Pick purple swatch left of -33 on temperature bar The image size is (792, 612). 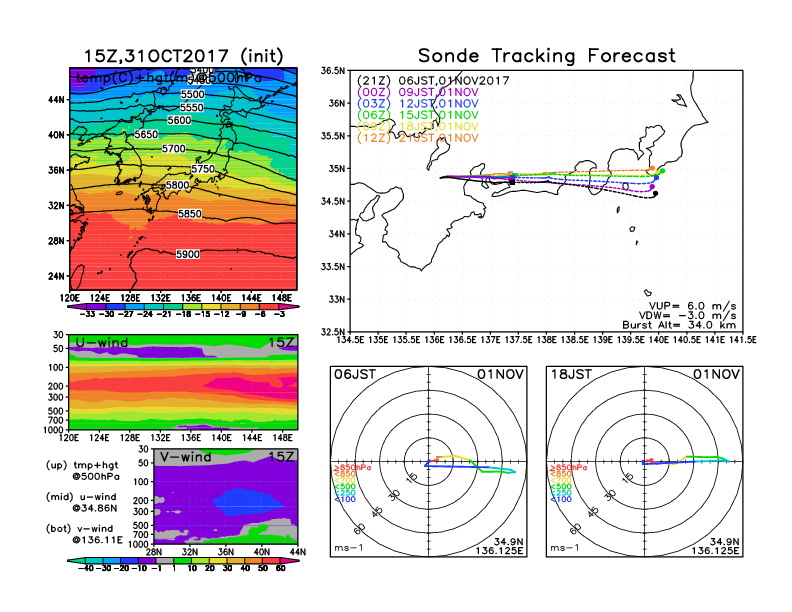(78, 307)
